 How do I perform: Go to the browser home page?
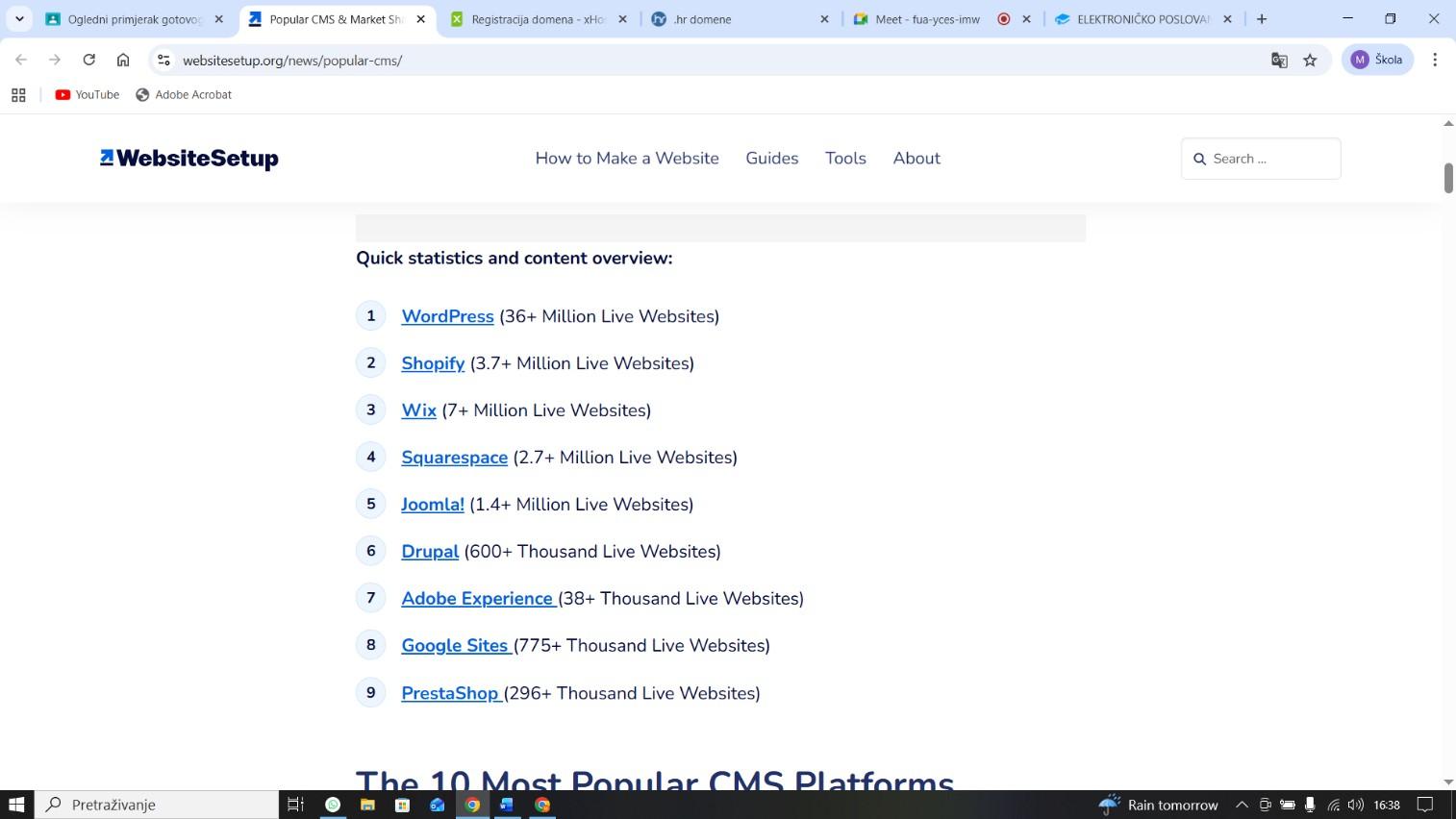coord(123,60)
